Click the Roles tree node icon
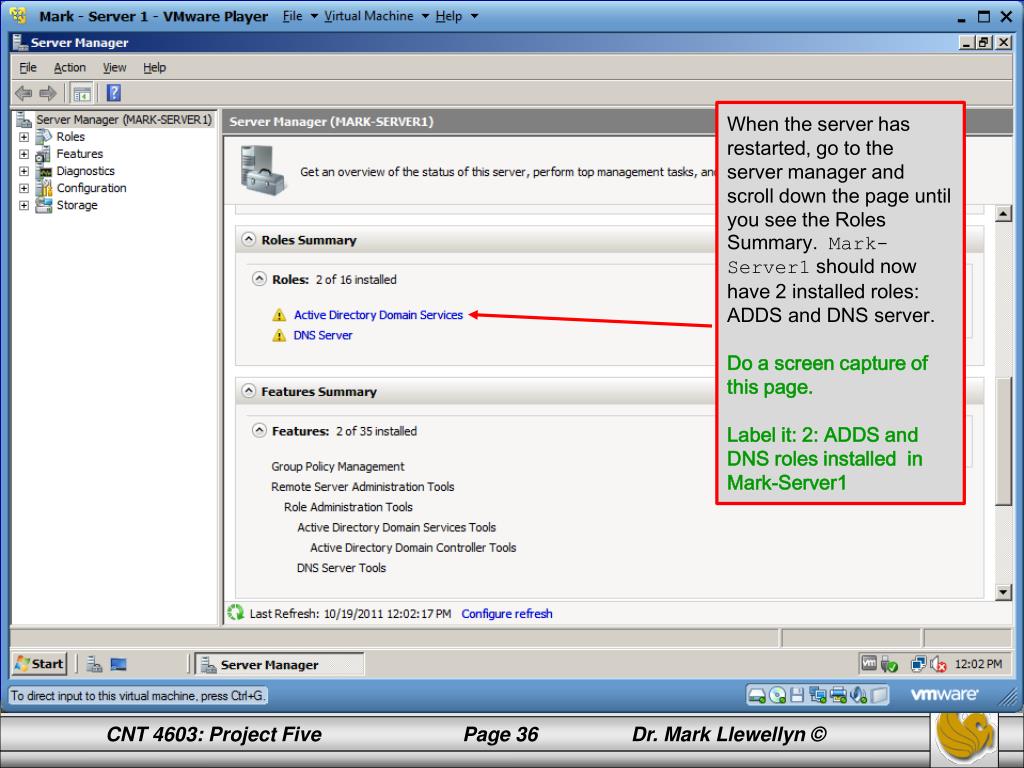Screen dimensions: 1024x768 44,136
